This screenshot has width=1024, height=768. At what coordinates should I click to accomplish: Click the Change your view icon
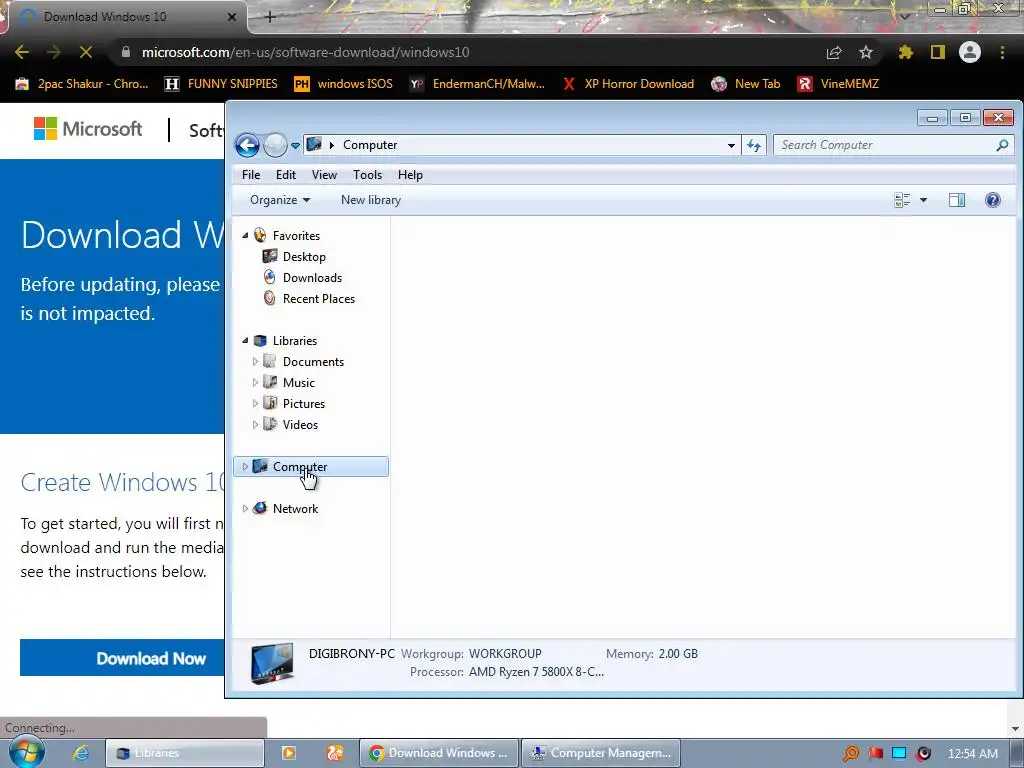902,200
